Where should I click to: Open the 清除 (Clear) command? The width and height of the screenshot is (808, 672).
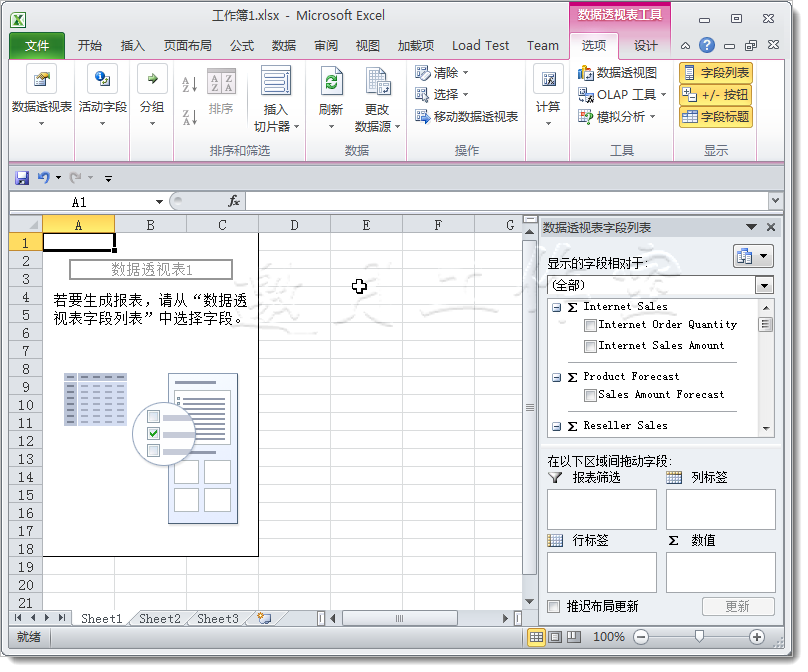[x=442, y=73]
